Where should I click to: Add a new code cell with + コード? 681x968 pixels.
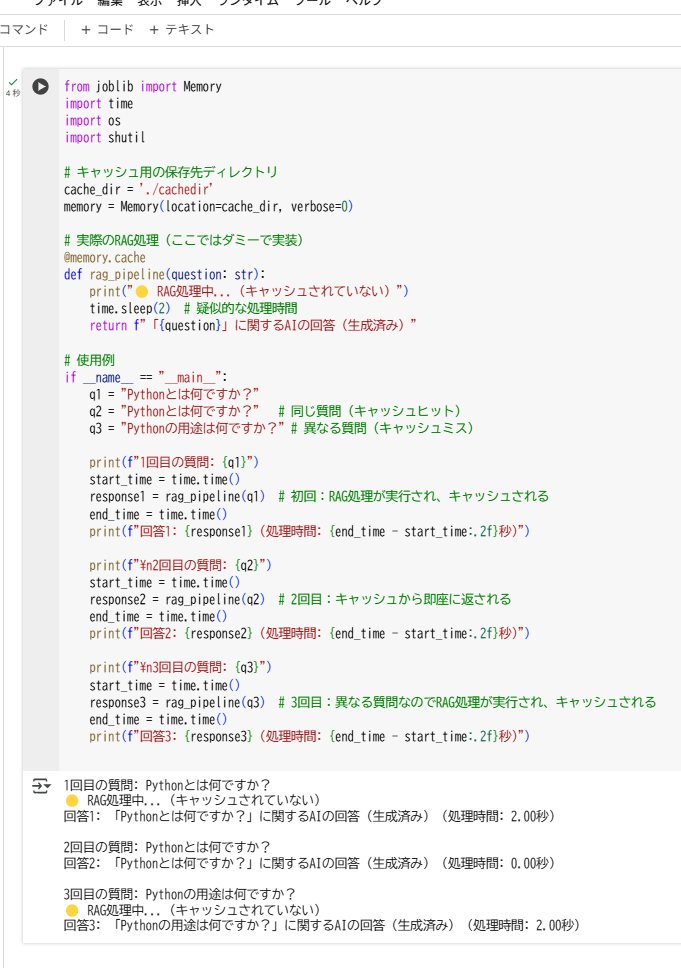(107, 30)
